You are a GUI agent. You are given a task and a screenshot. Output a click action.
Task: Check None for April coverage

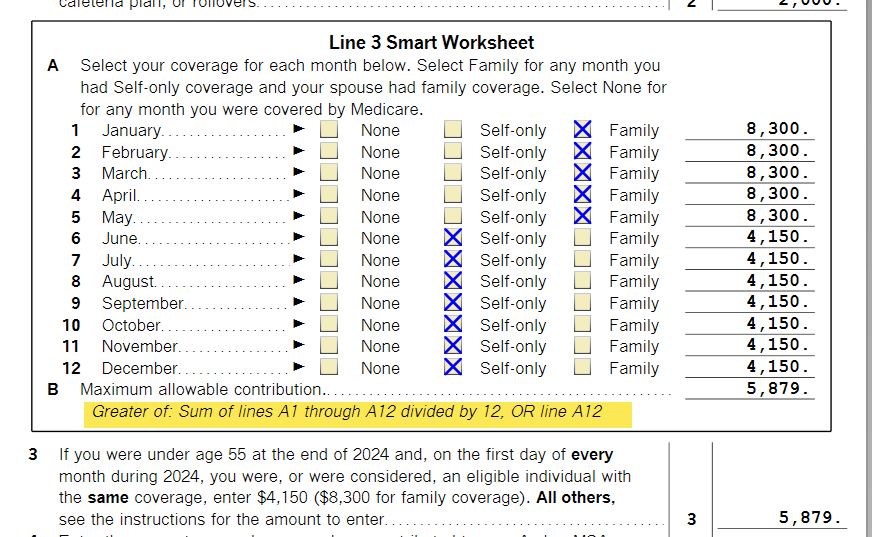pyautogui.click(x=329, y=195)
